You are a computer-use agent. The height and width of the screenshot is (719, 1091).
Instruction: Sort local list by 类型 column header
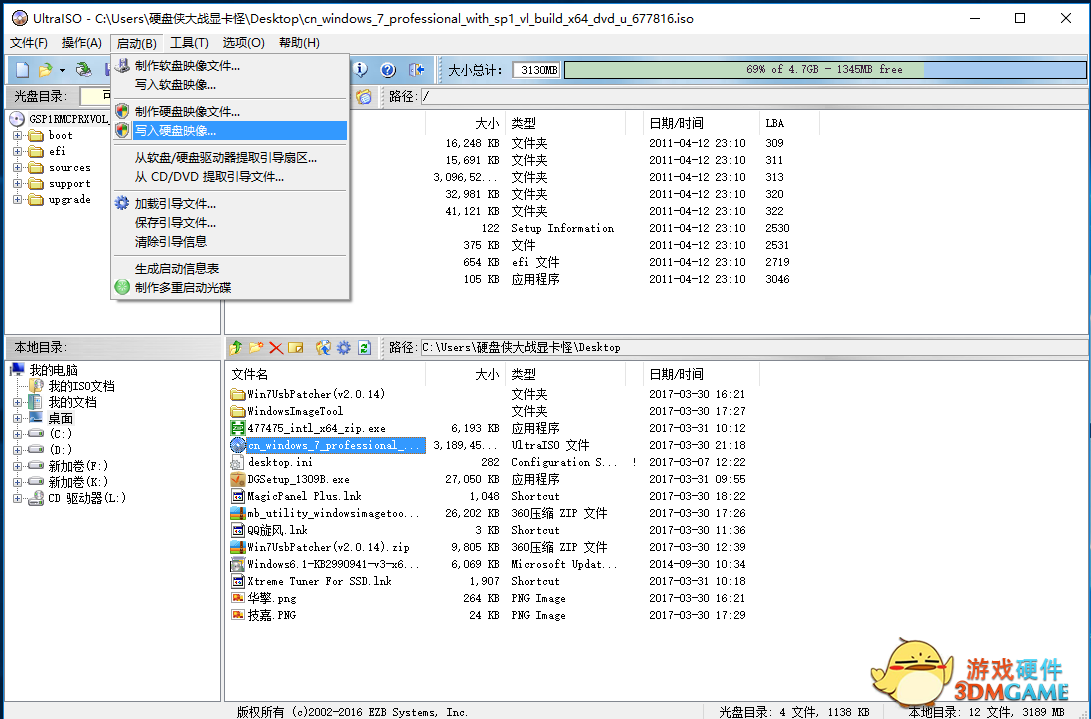click(565, 374)
